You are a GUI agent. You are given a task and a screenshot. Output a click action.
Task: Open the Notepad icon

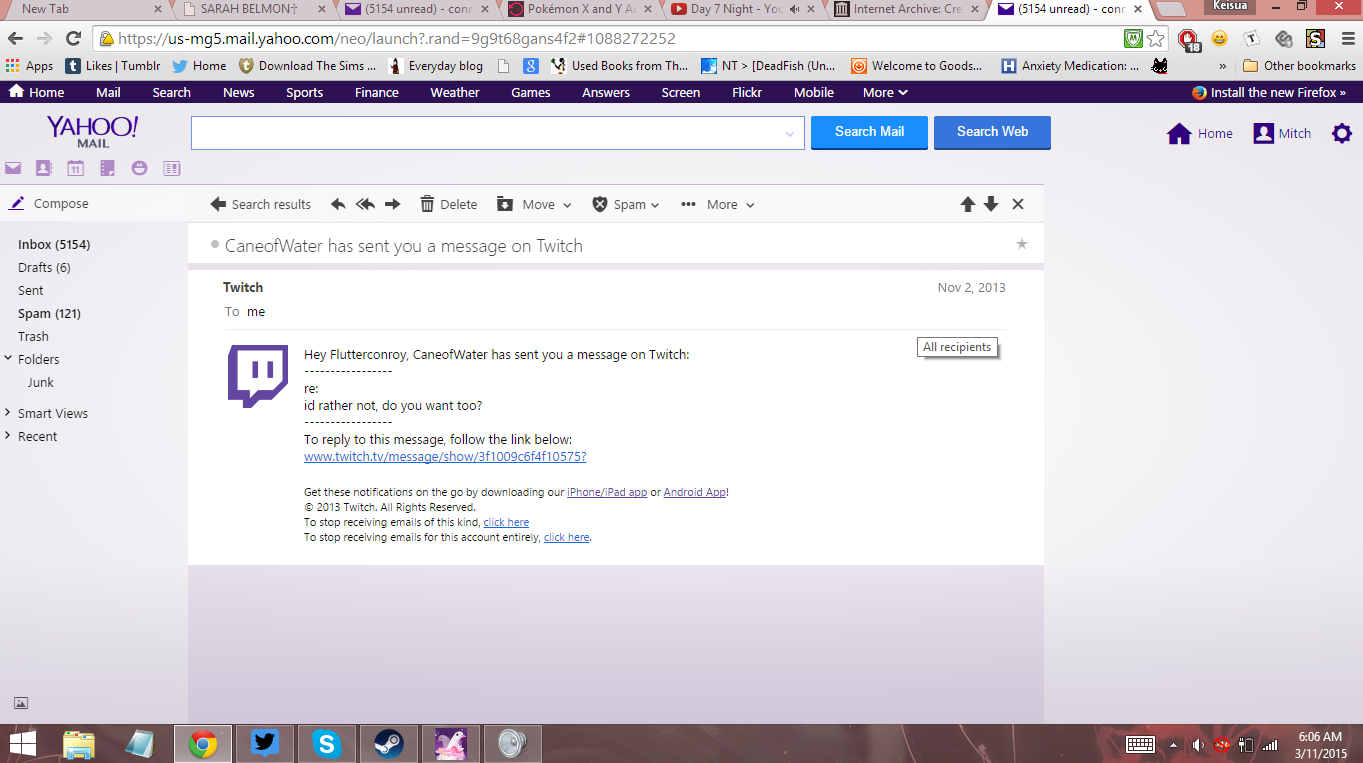coord(107,168)
